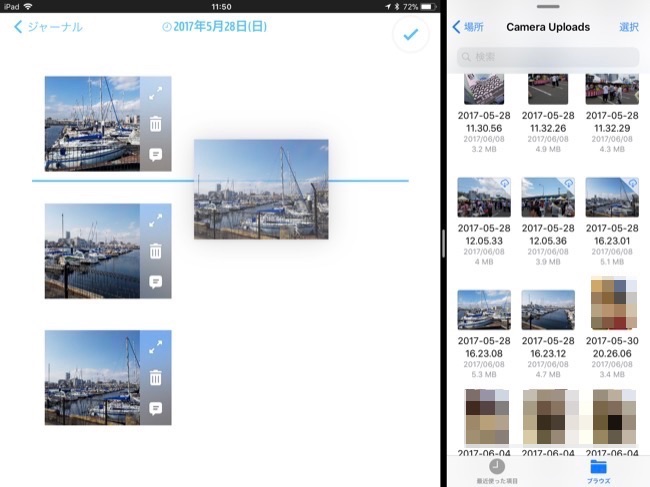This screenshot has width=650, height=487.
Task: Add a comment to the first photo
Action: (155, 155)
